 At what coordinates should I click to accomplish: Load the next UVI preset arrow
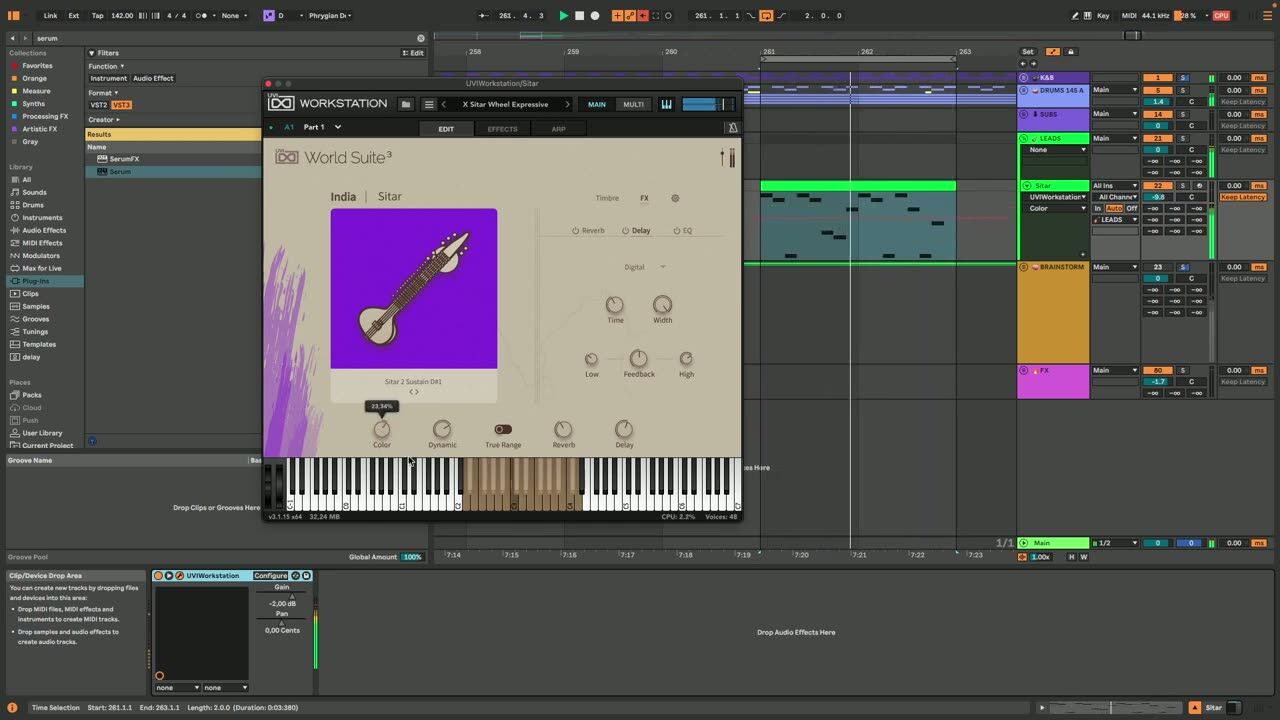[567, 104]
